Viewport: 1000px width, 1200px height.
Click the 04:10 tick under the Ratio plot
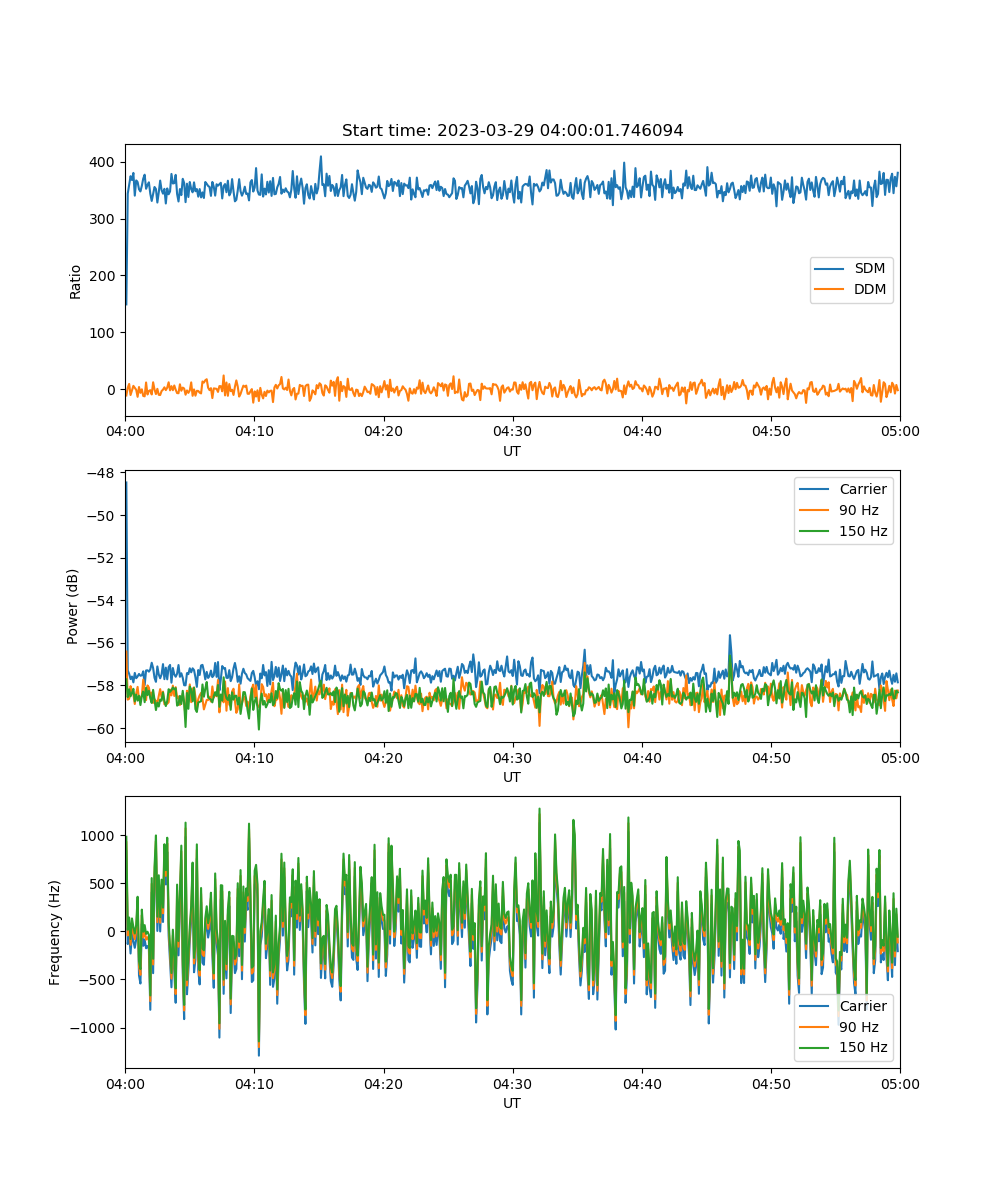(254, 432)
